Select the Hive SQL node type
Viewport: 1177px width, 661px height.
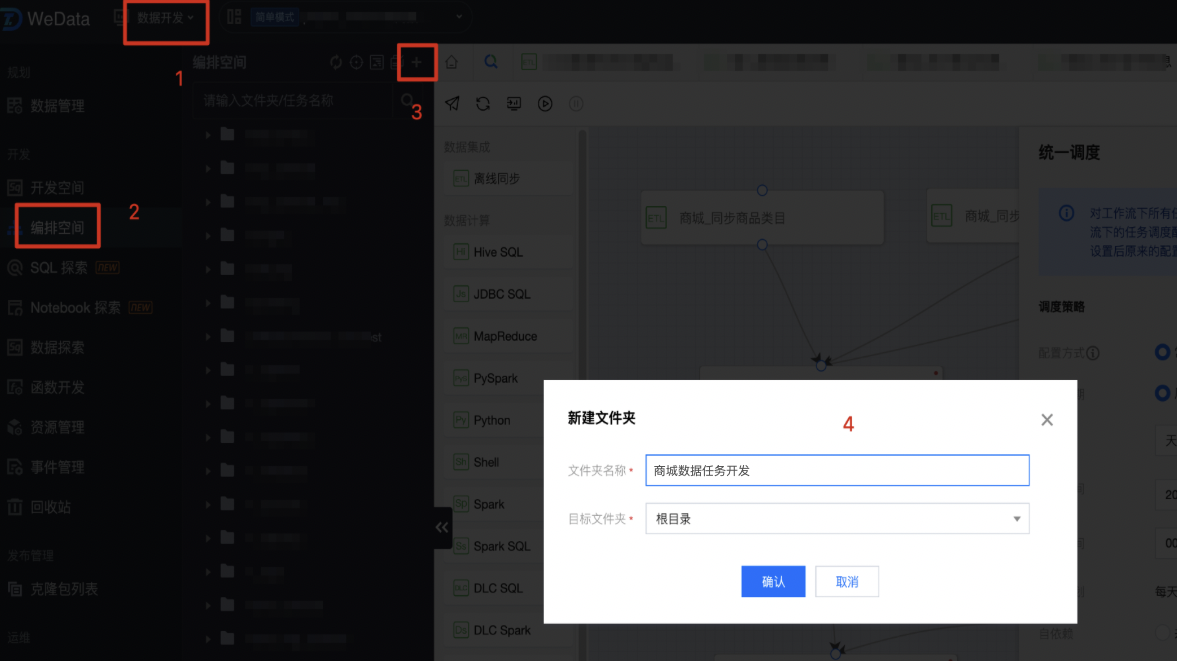507,252
